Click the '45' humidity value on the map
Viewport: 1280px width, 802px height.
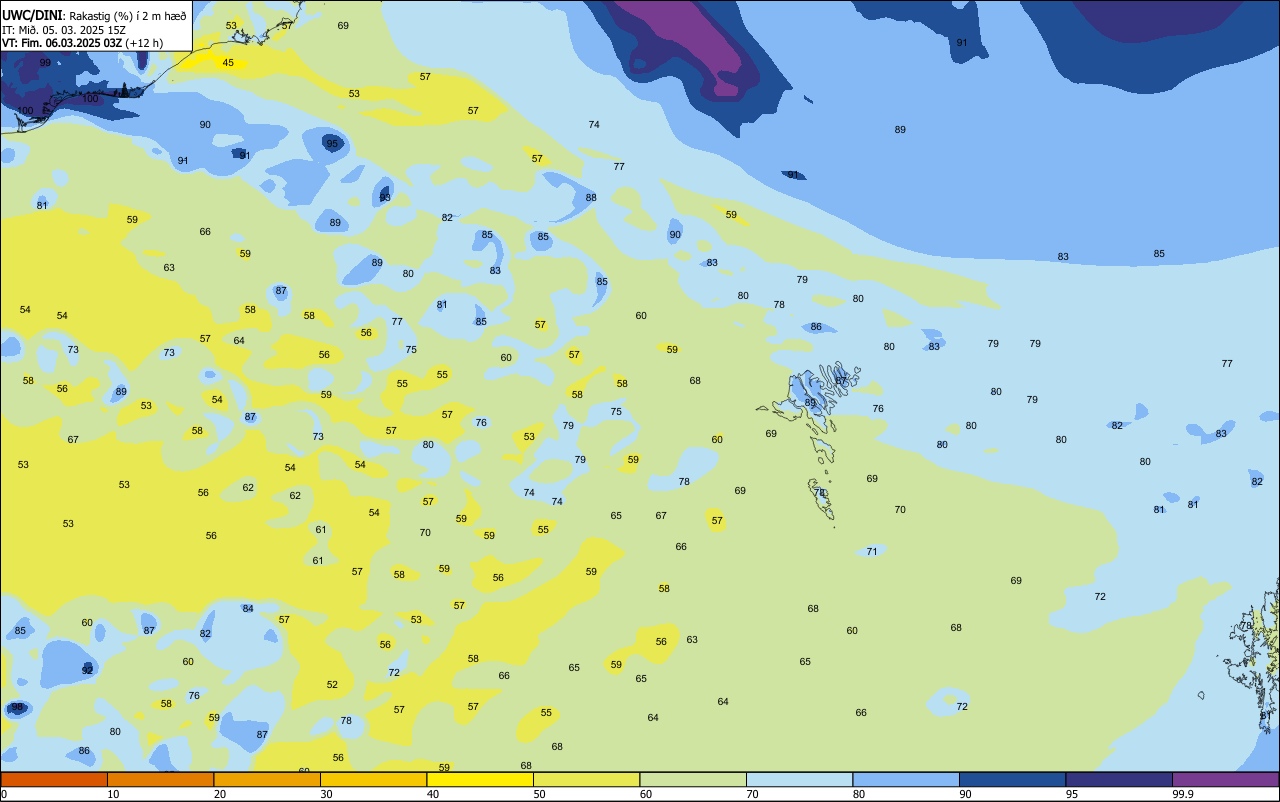228,63
